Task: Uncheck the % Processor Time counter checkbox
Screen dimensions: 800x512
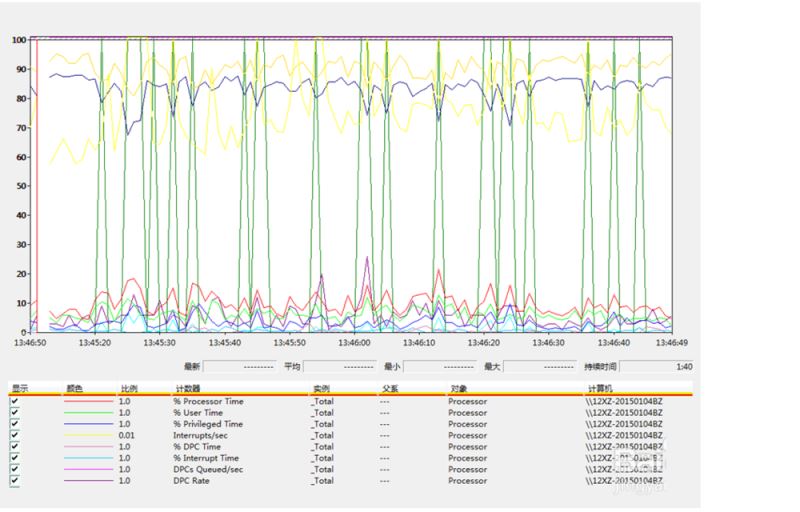Action: pyautogui.click(x=15, y=401)
